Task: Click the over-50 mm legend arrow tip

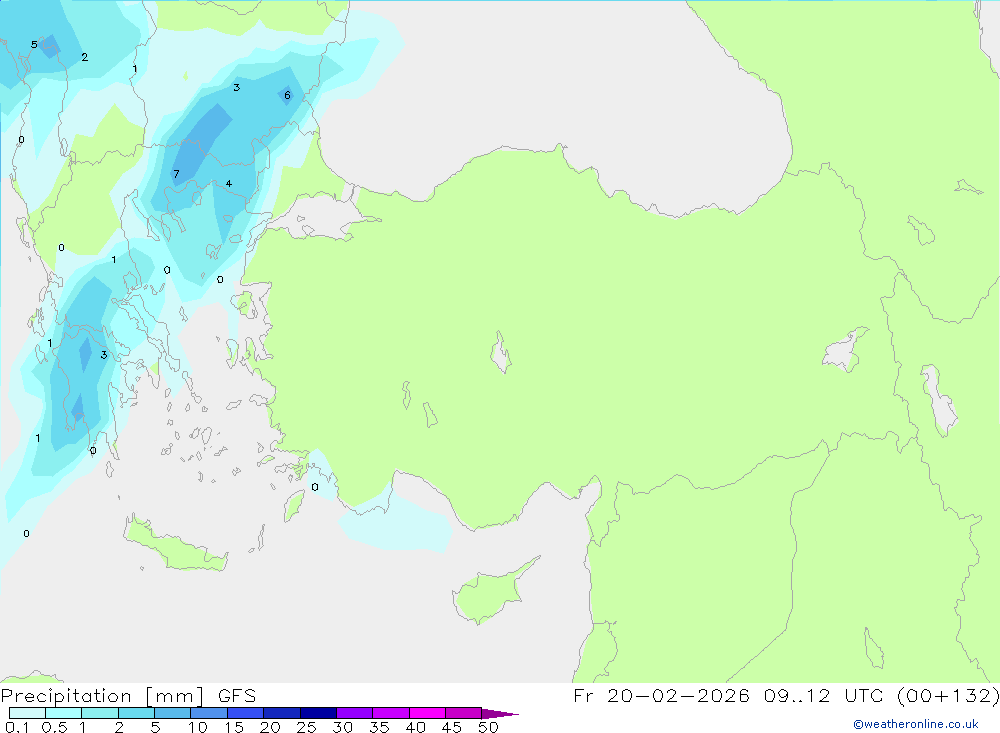Action: pyautogui.click(x=501, y=714)
